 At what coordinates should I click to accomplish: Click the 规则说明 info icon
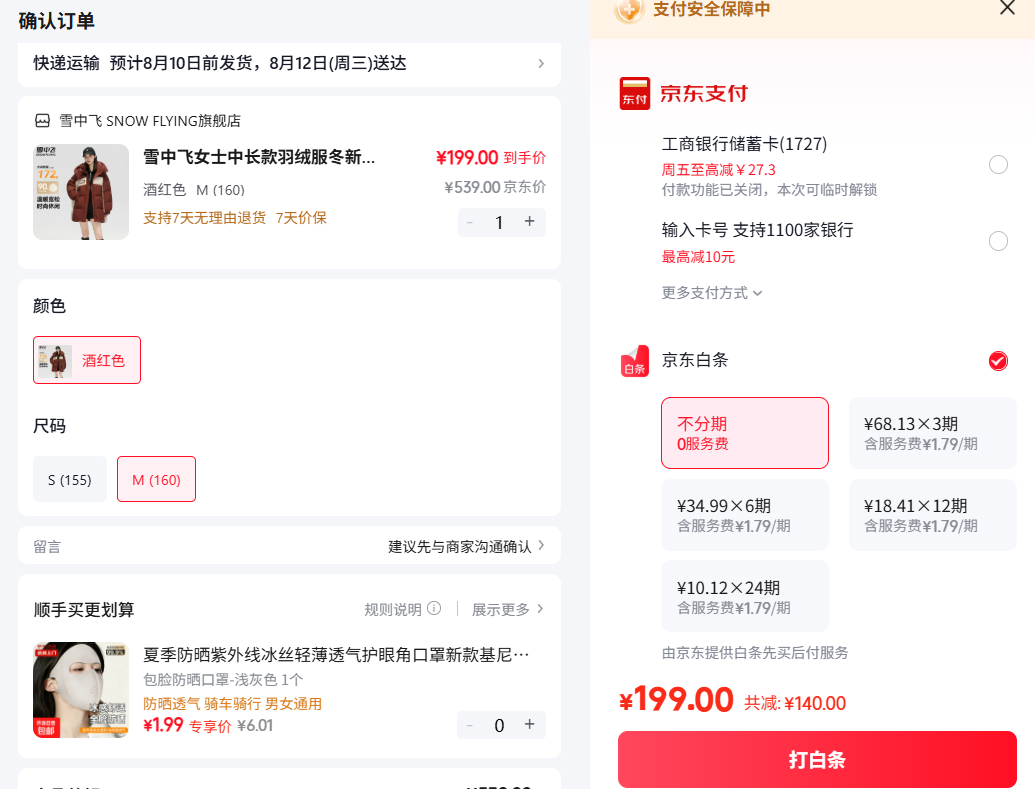coord(434,608)
